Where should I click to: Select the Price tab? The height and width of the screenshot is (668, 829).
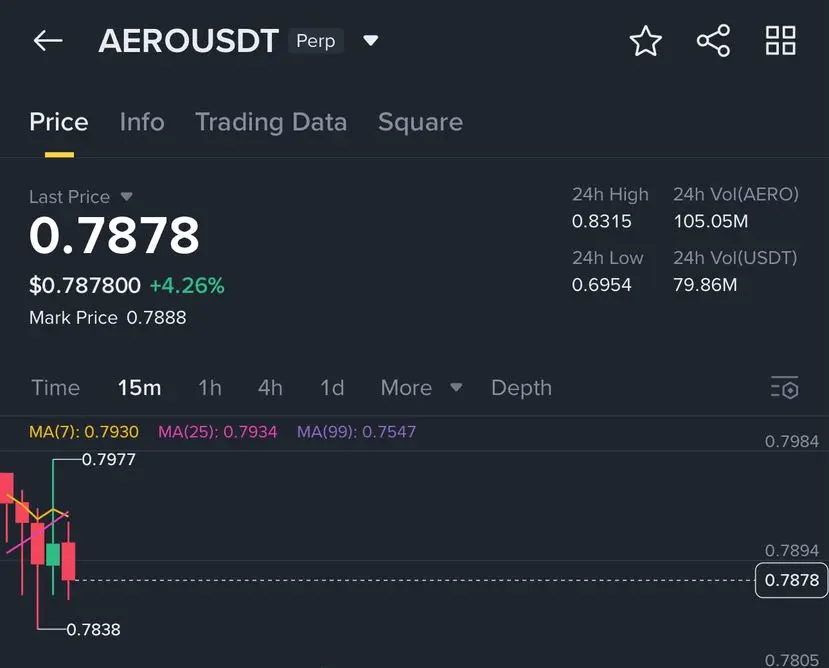(59, 122)
